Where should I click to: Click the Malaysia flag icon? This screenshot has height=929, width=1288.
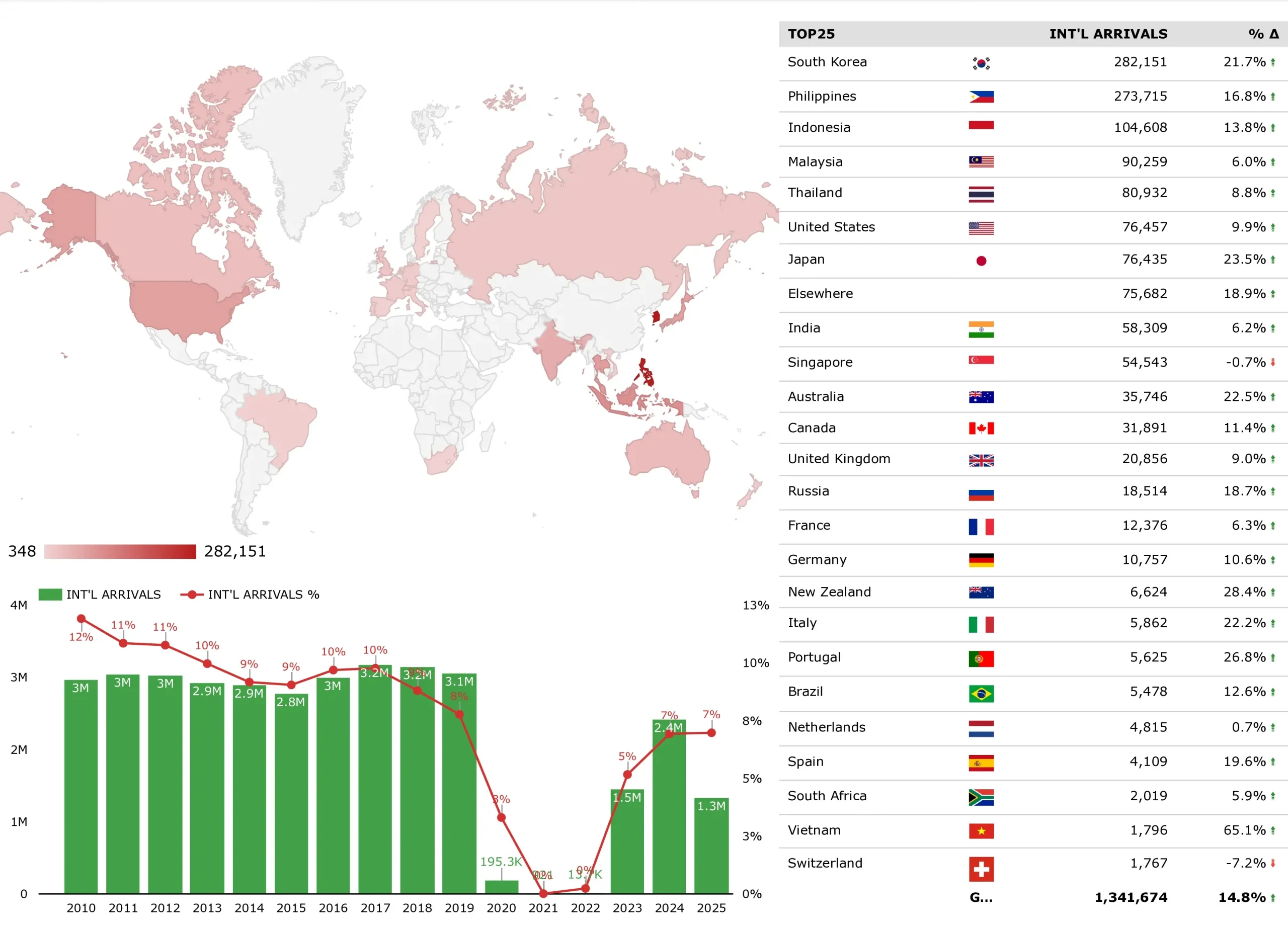981,162
